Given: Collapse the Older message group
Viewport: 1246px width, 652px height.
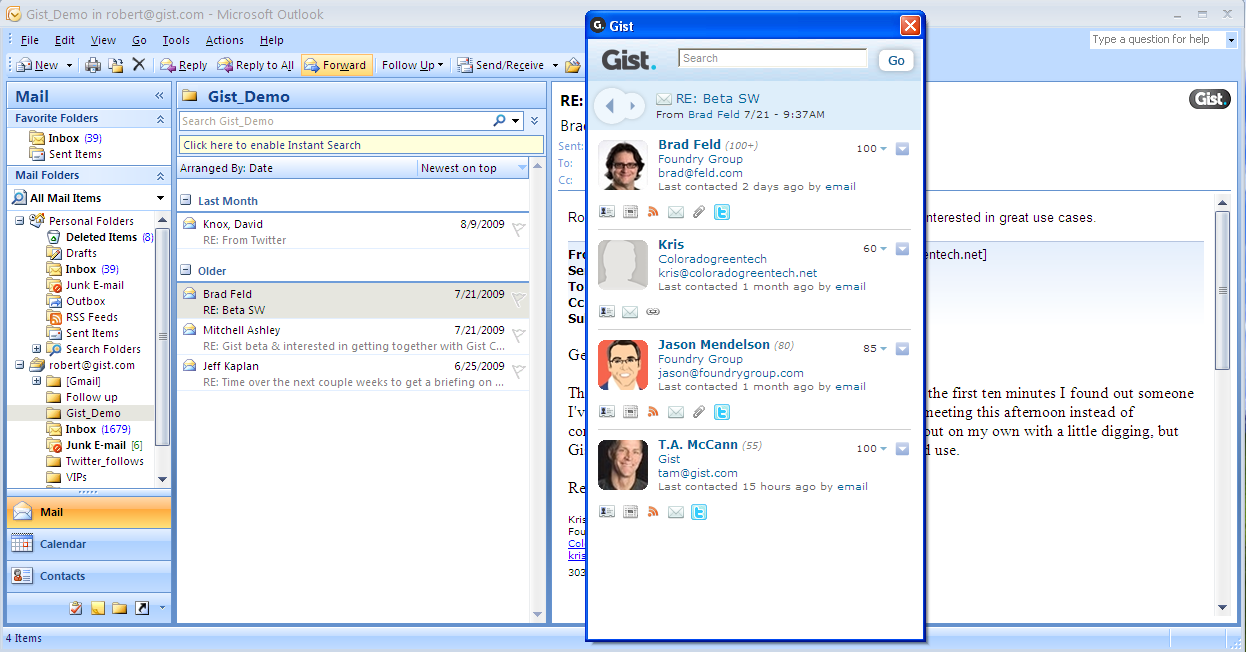Looking at the screenshot, I should (186, 271).
